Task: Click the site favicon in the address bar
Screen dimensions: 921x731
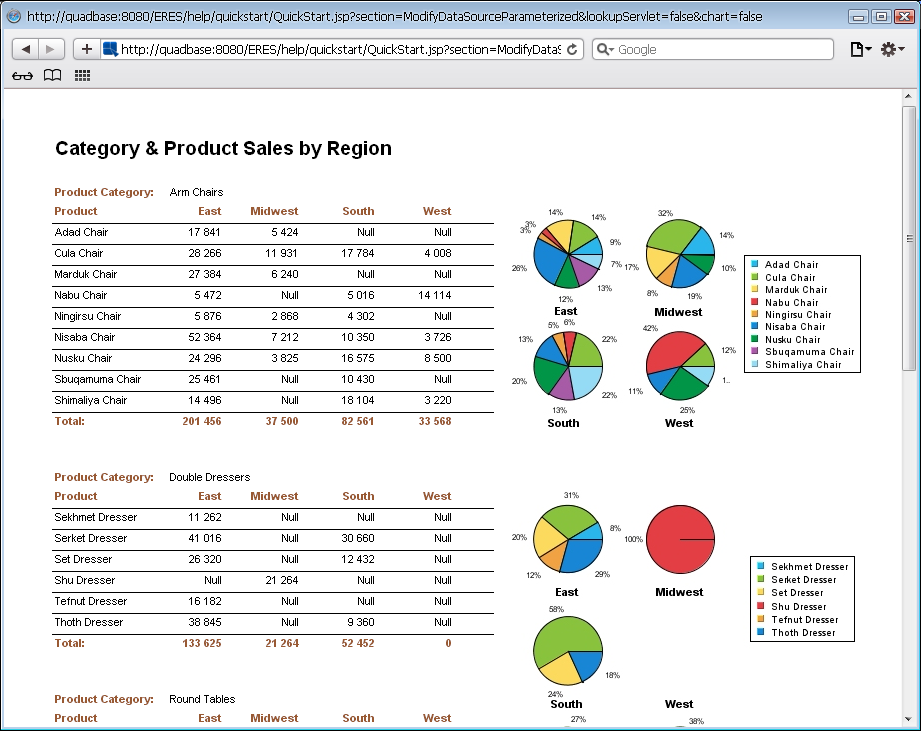Action: click(x=110, y=49)
